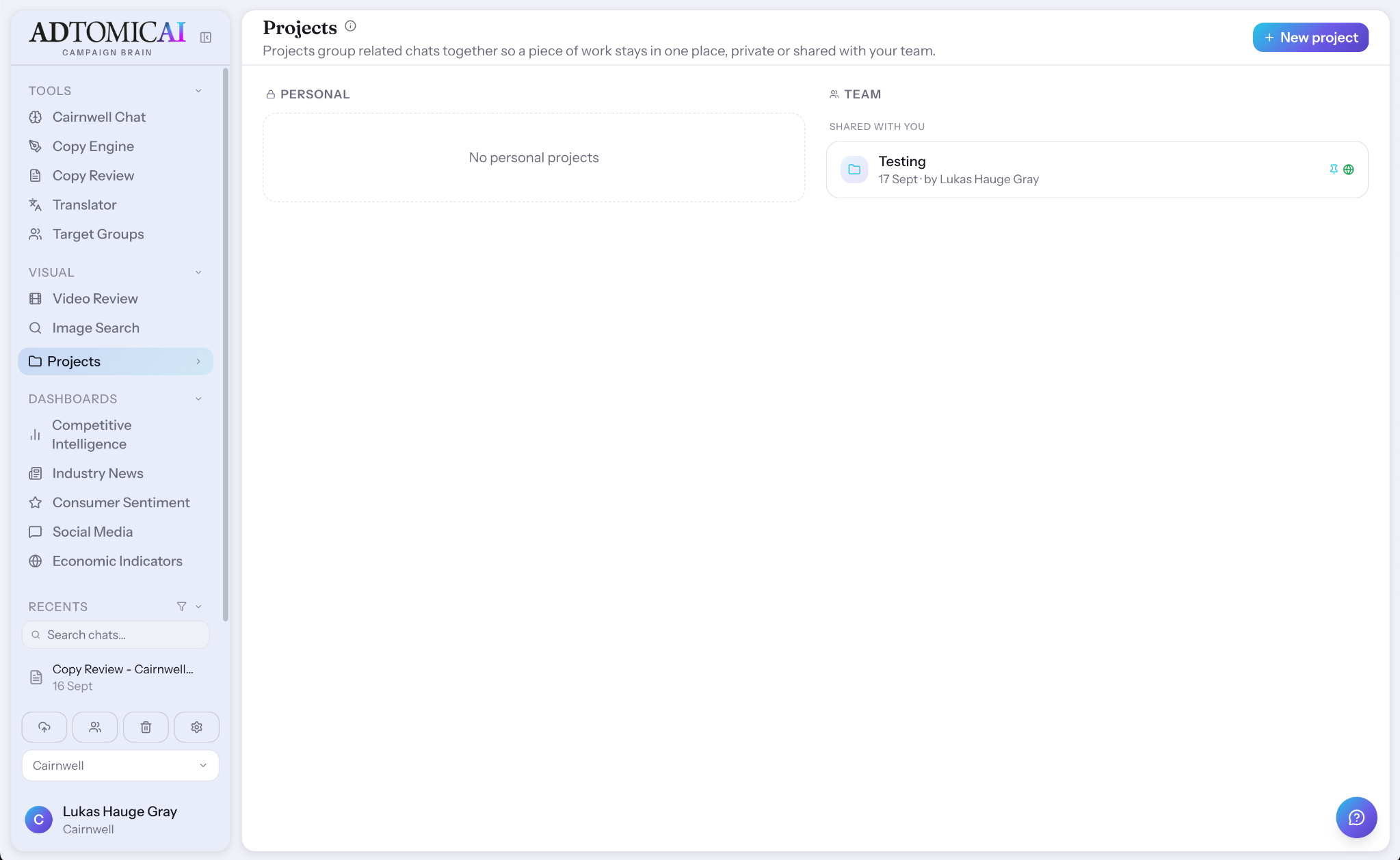Open the team members icon button
This screenshot has width=1400, height=860.
(x=95, y=727)
